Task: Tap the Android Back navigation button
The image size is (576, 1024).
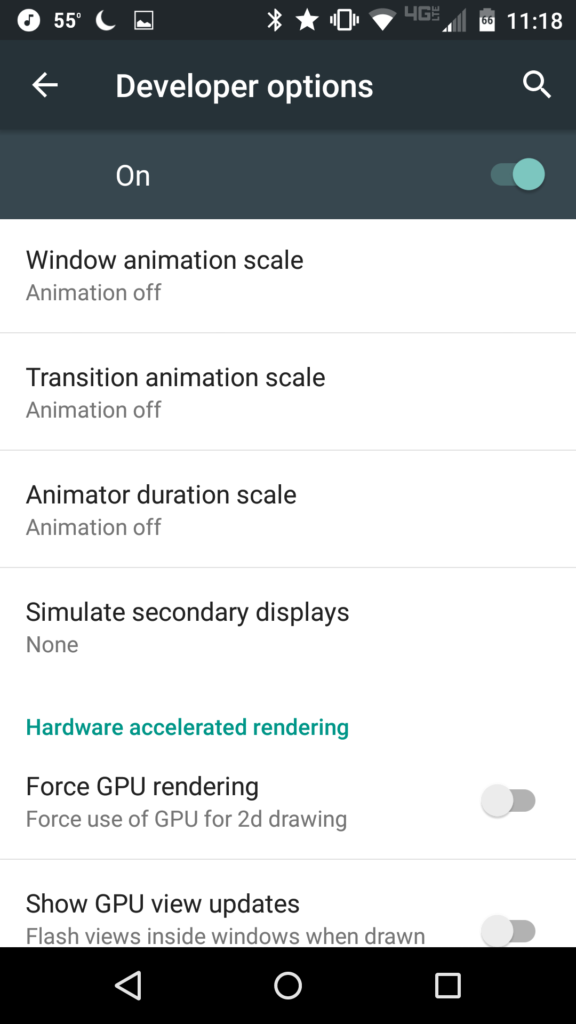Action: point(128,985)
